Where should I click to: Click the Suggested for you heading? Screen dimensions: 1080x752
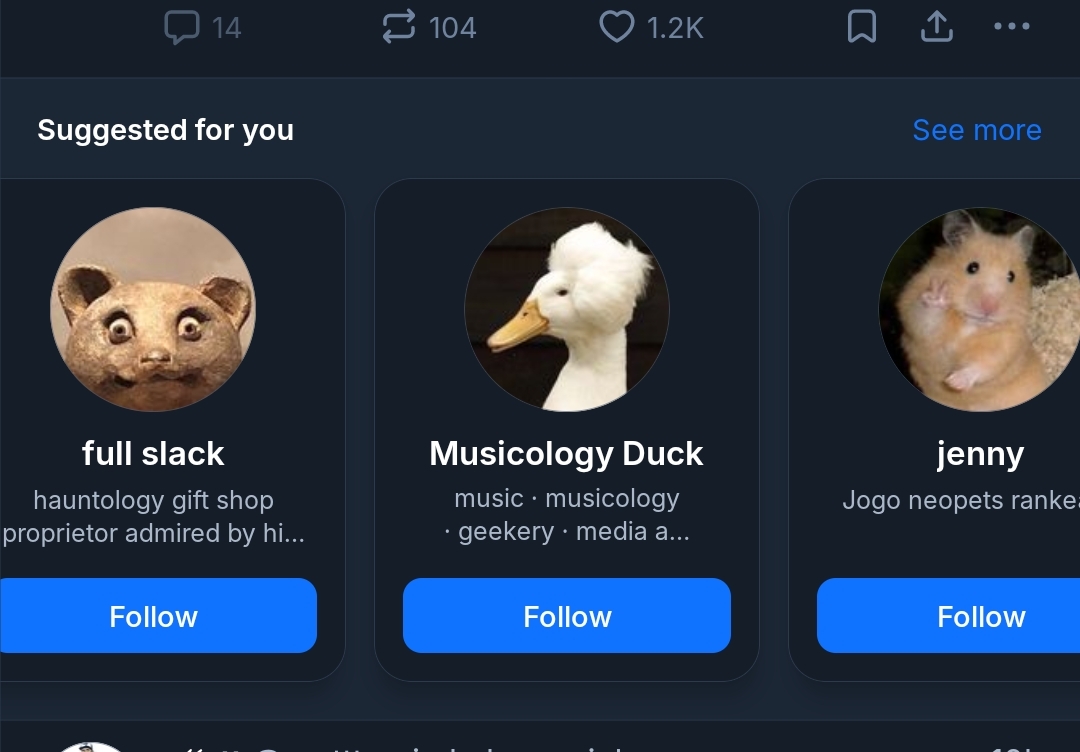coord(165,130)
